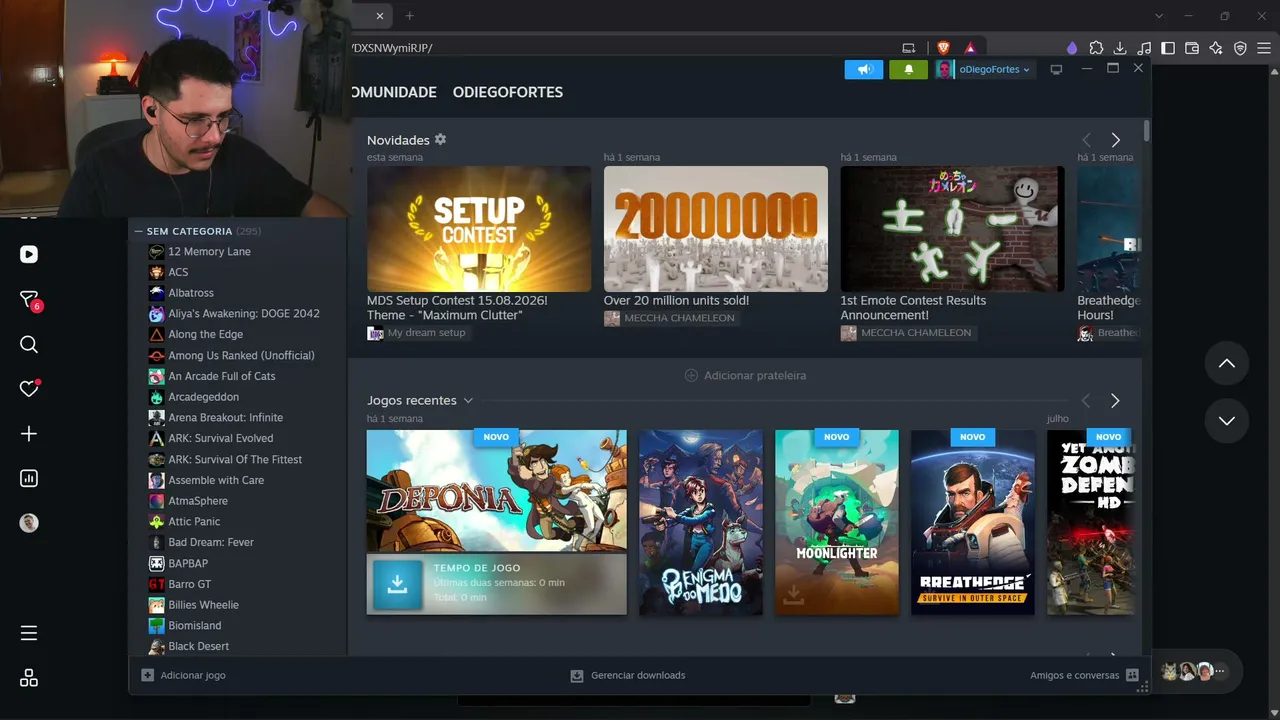The height and width of the screenshot is (720, 1280).
Task: Select 'An Arcade Full of Cats' game
Action: 222,376
